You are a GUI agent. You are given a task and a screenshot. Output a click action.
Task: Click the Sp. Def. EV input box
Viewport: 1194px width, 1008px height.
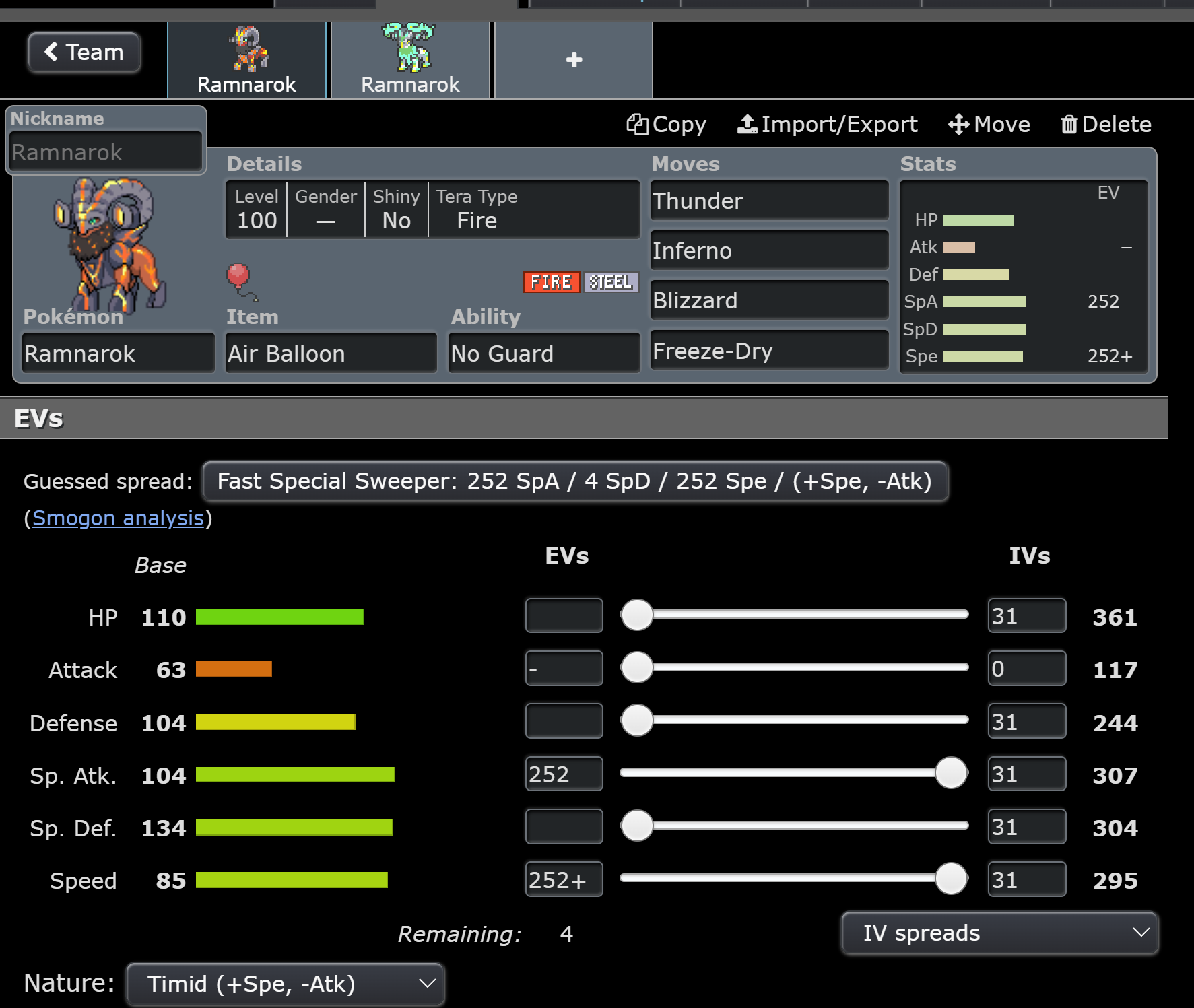(x=564, y=826)
